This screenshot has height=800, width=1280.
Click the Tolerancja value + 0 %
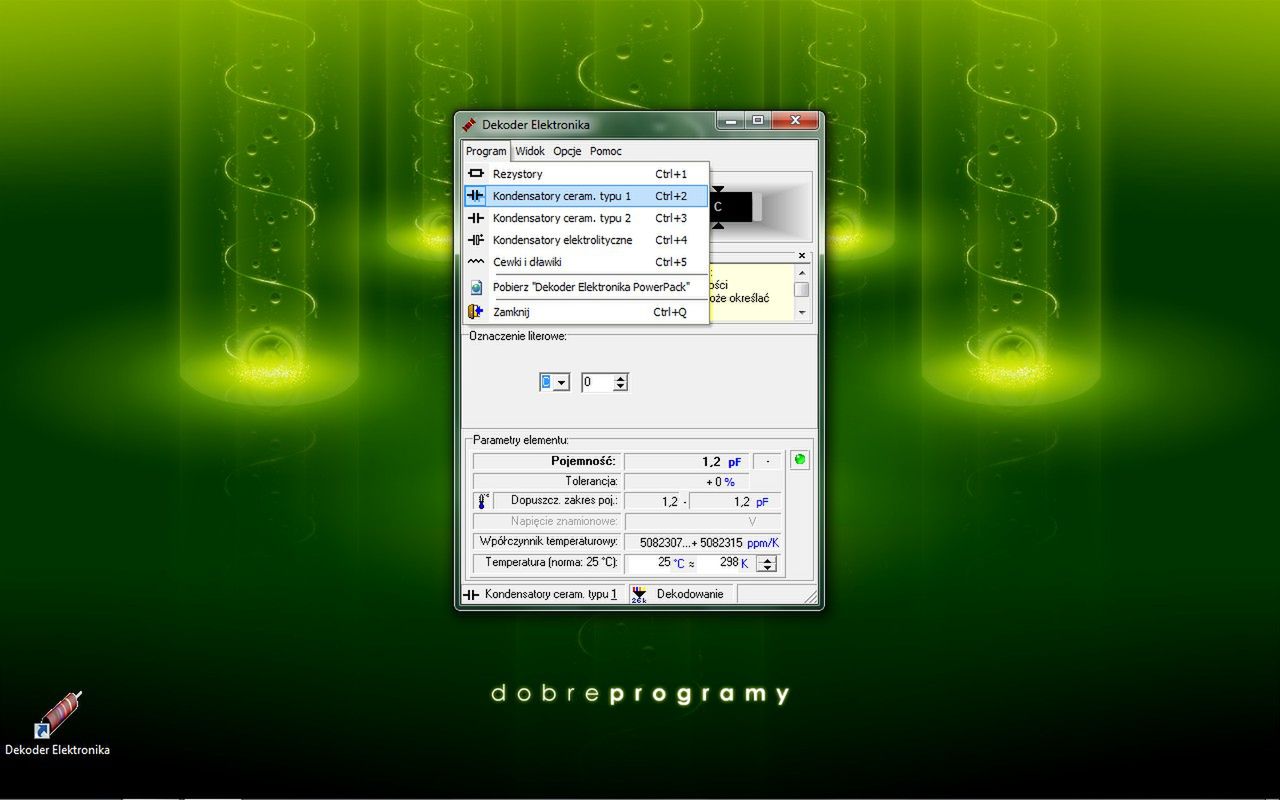pyautogui.click(x=686, y=481)
